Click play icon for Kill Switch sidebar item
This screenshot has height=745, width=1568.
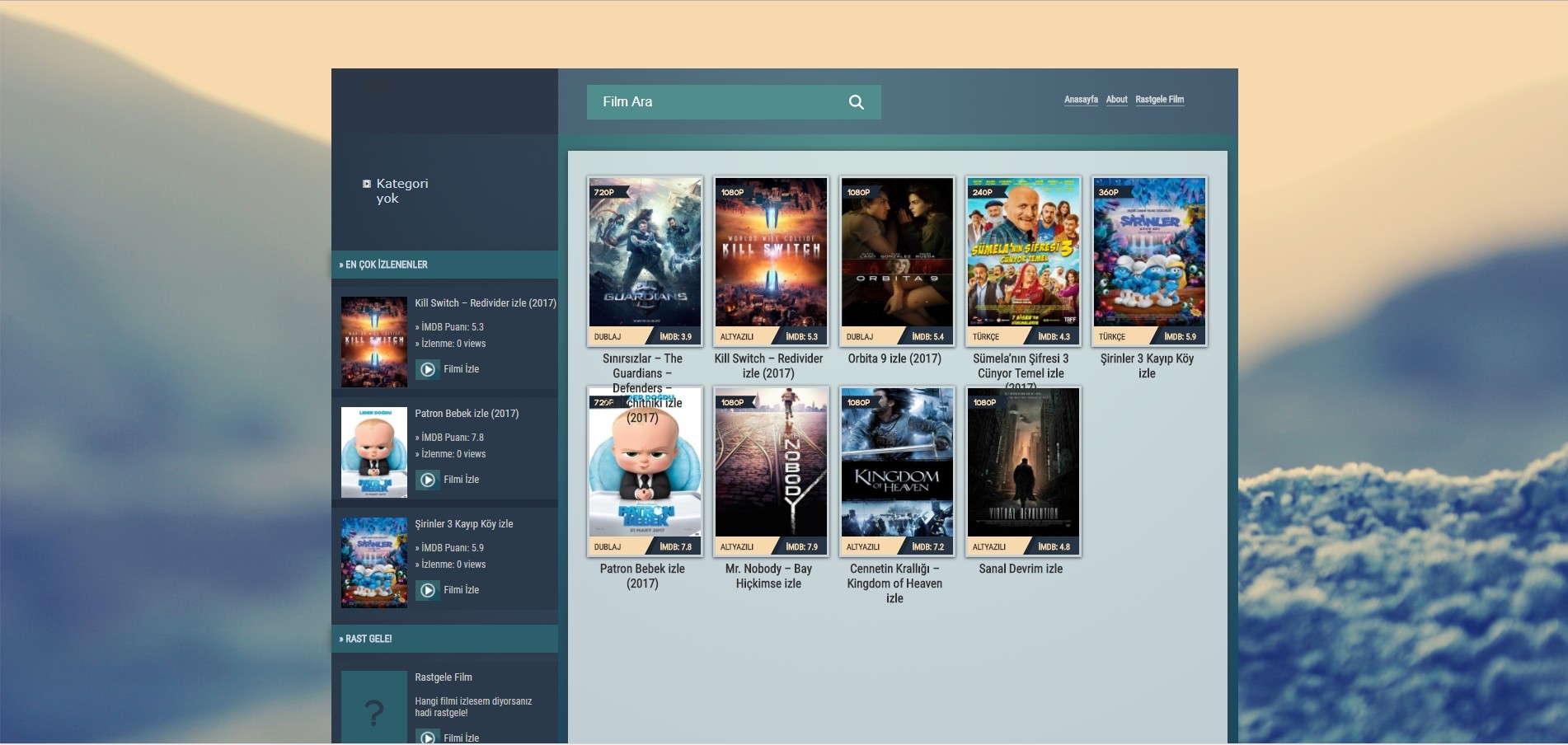tap(428, 369)
